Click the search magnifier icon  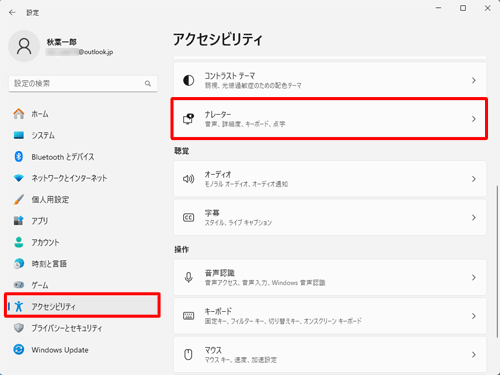[148, 83]
